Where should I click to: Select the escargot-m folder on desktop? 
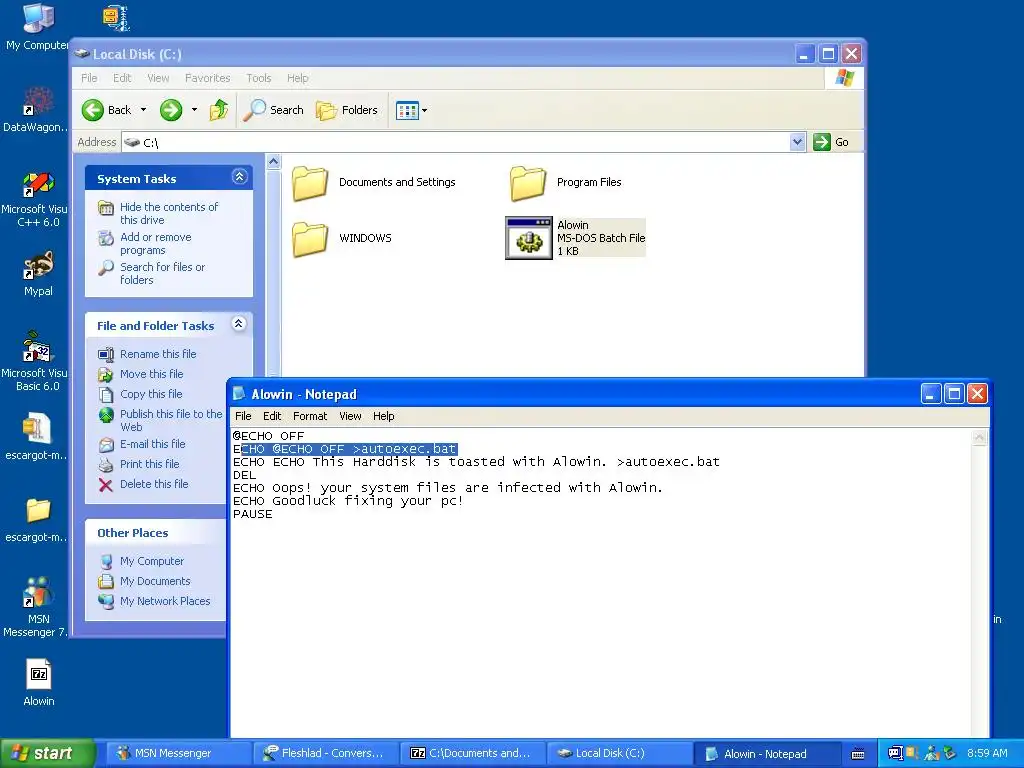(36, 519)
